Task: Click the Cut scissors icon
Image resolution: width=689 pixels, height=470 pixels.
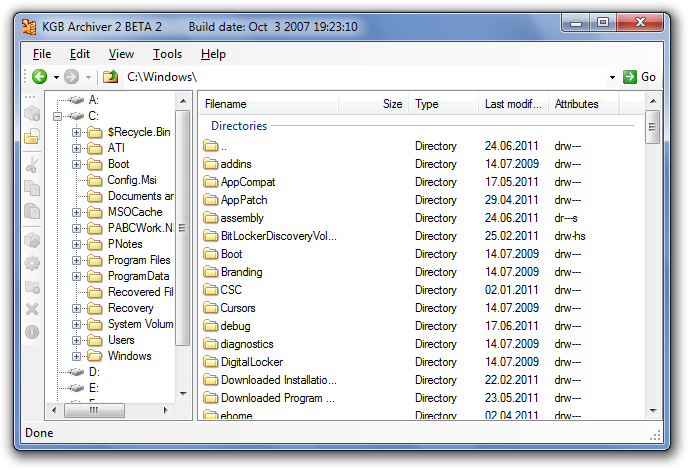Action: [x=32, y=165]
